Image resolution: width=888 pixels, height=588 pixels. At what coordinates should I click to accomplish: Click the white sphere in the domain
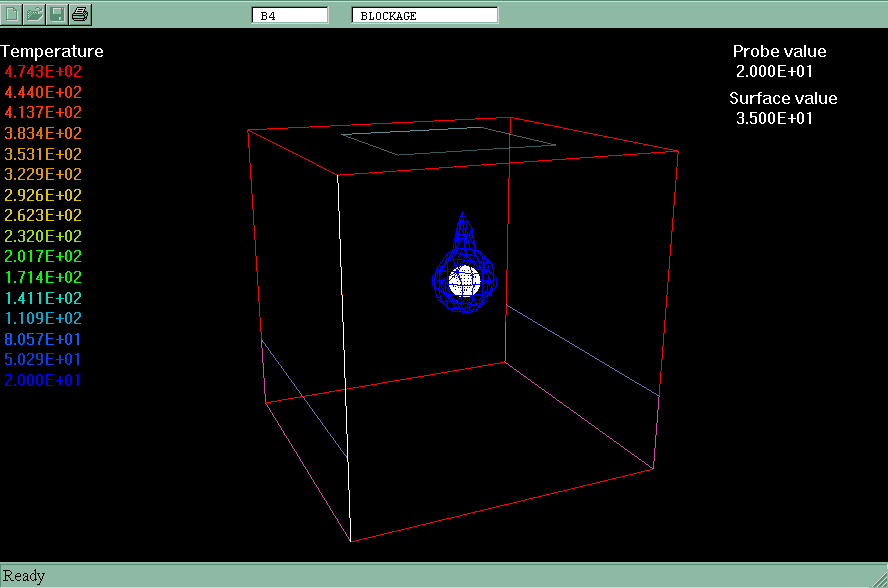point(465,282)
